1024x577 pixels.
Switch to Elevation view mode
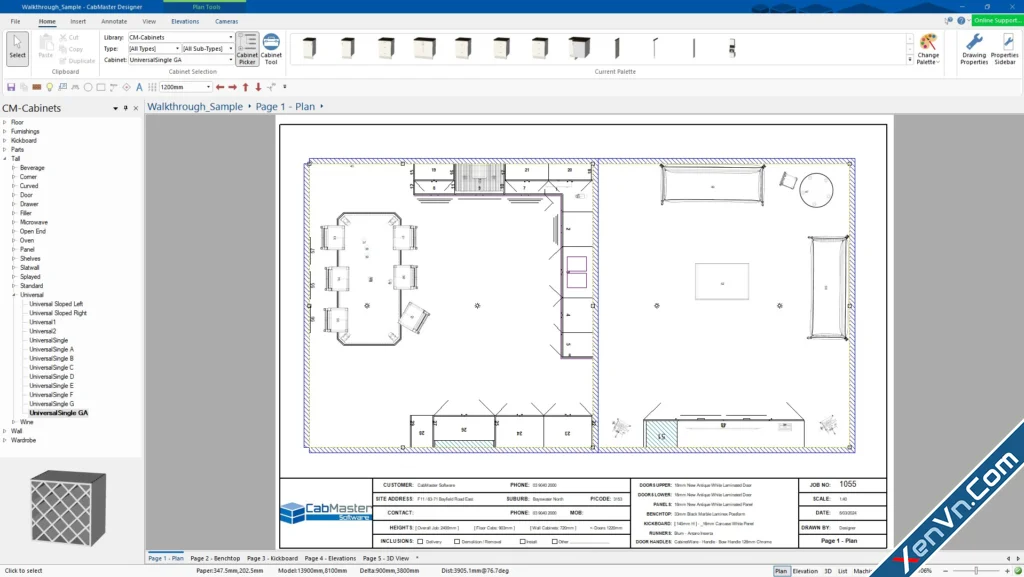805,570
